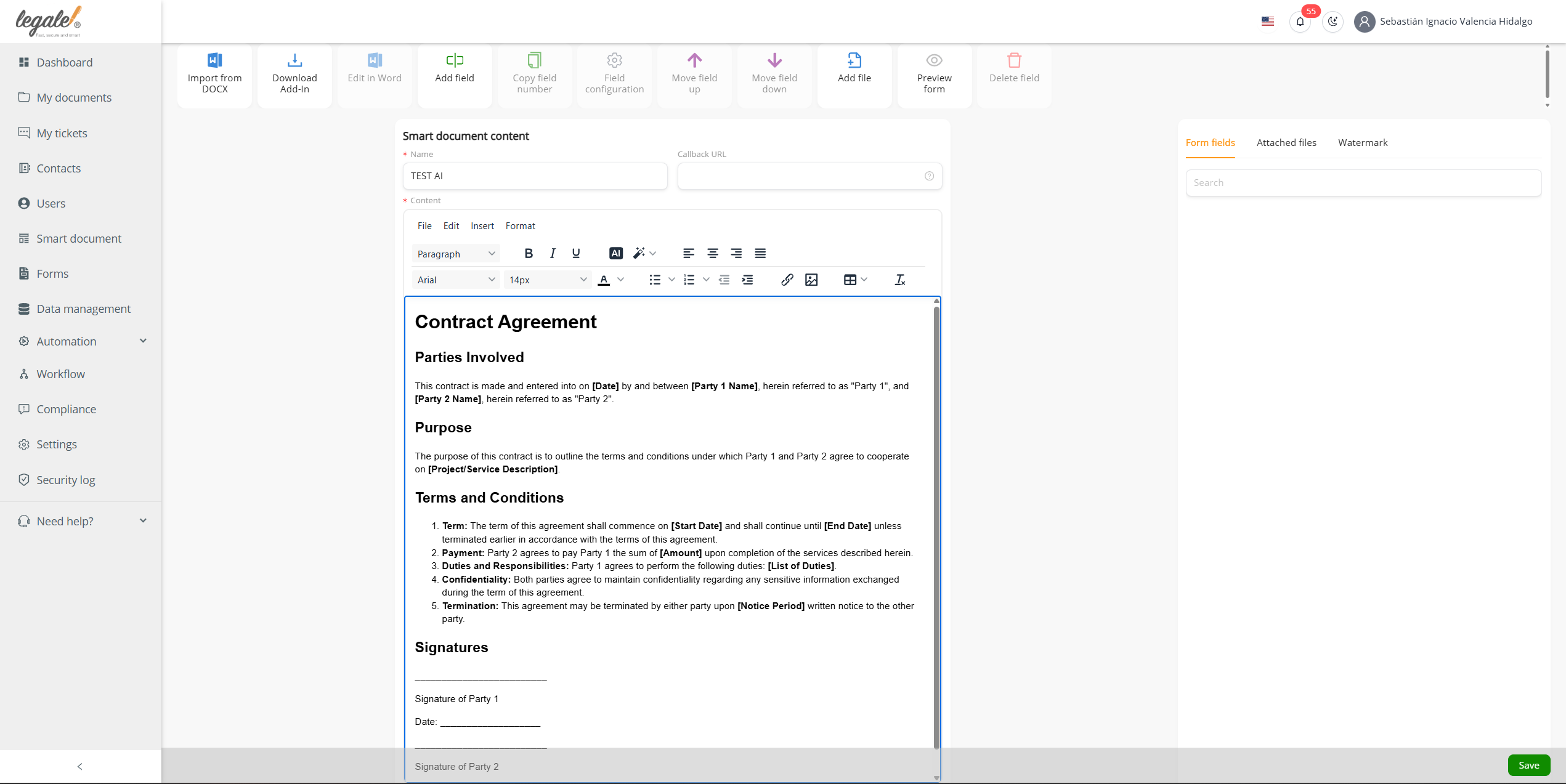This screenshot has height=784, width=1566.
Task: Click the text color swatch button
Action: (604, 280)
